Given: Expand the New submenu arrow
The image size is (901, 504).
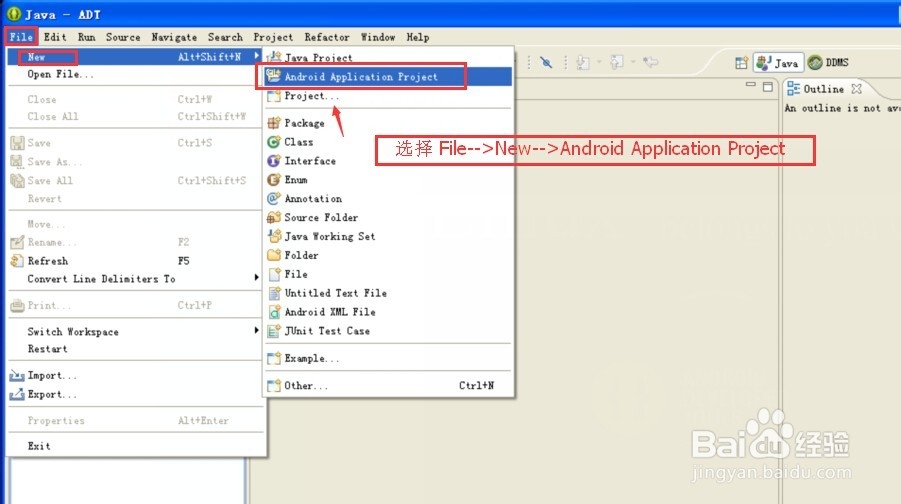Looking at the screenshot, I should [256, 56].
